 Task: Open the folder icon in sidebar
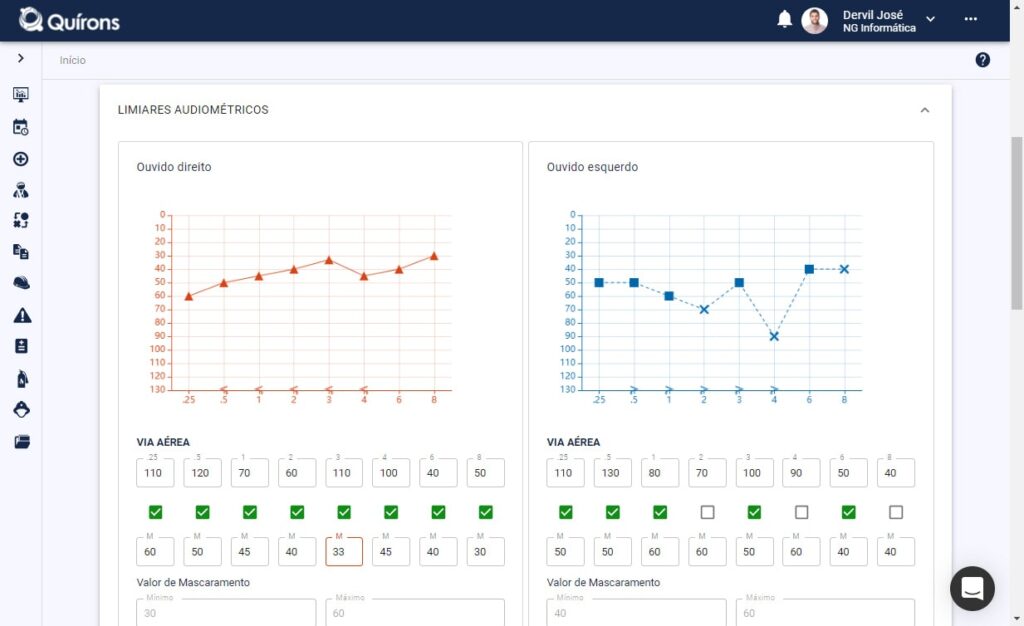coord(22,442)
